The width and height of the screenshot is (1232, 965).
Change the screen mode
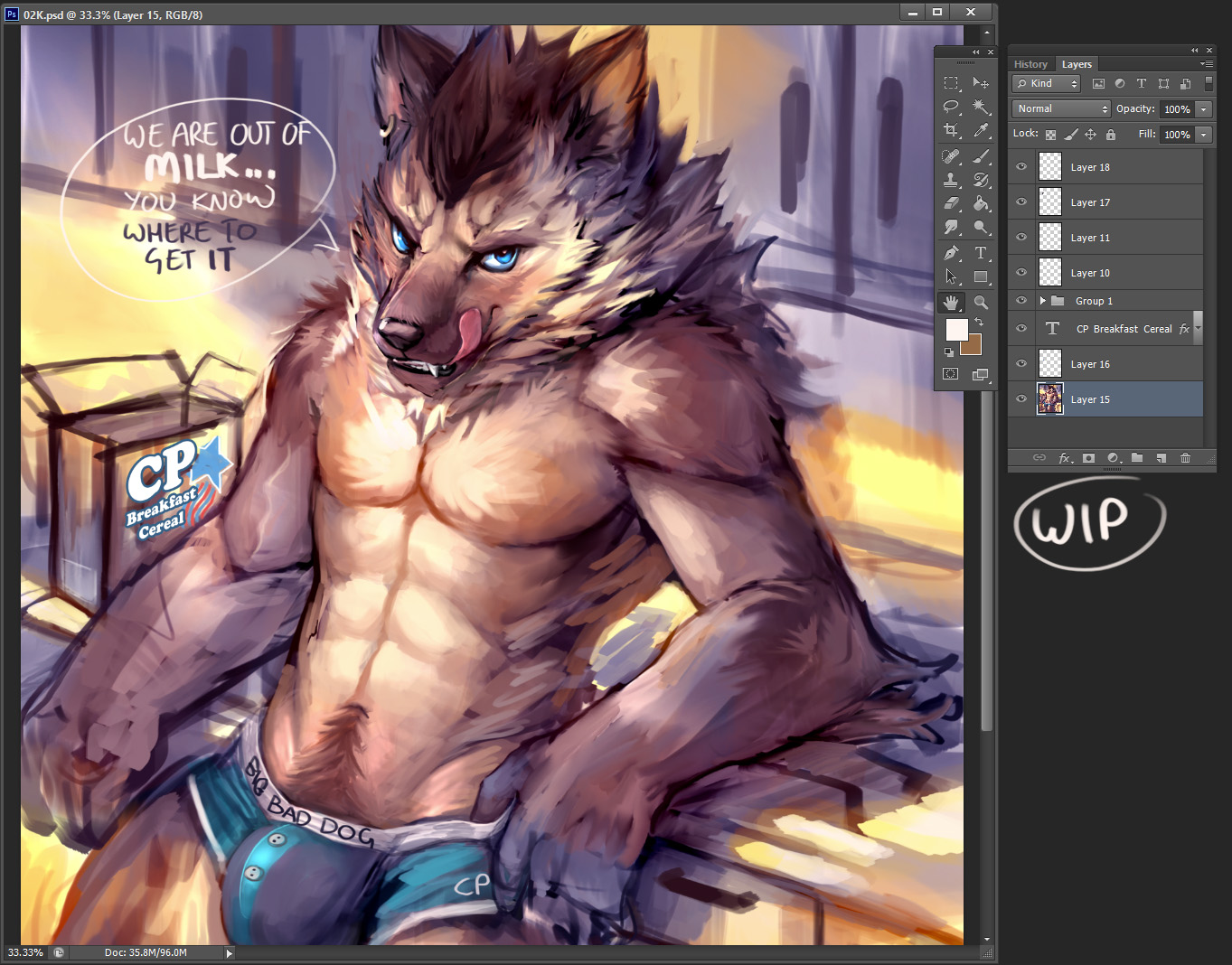(x=981, y=374)
